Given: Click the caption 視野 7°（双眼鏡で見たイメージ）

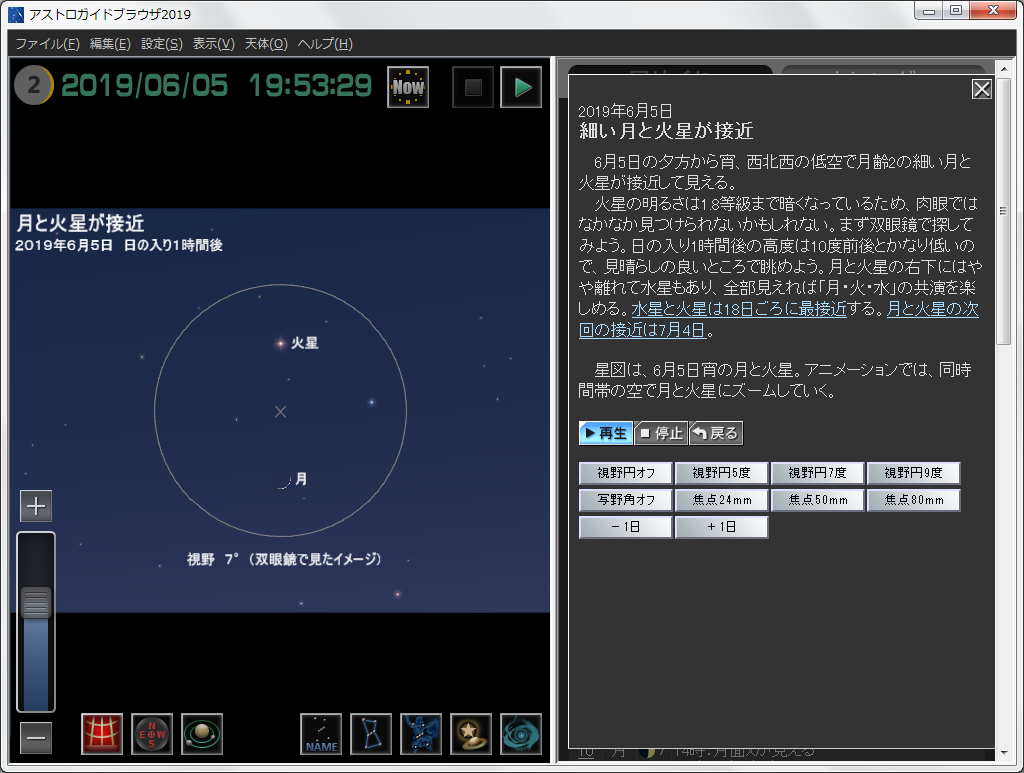Looking at the screenshot, I should (x=285, y=559).
